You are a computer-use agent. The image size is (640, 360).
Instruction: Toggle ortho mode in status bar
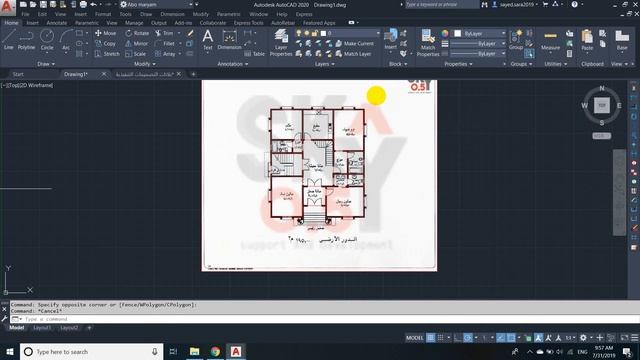point(458,338)
